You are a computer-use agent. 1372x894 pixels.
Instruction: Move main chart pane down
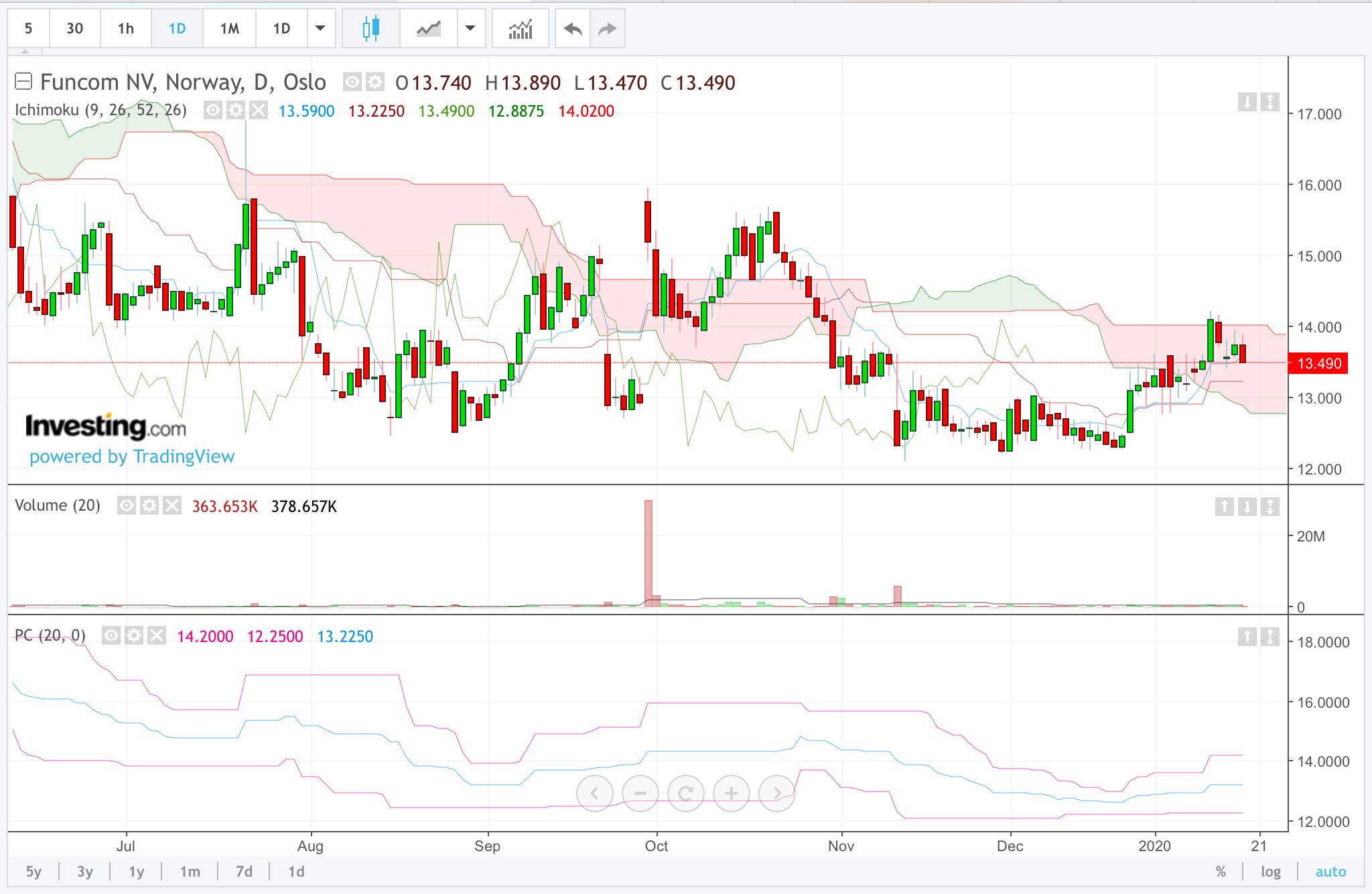pyautogui.click(x=1247, y=102)
